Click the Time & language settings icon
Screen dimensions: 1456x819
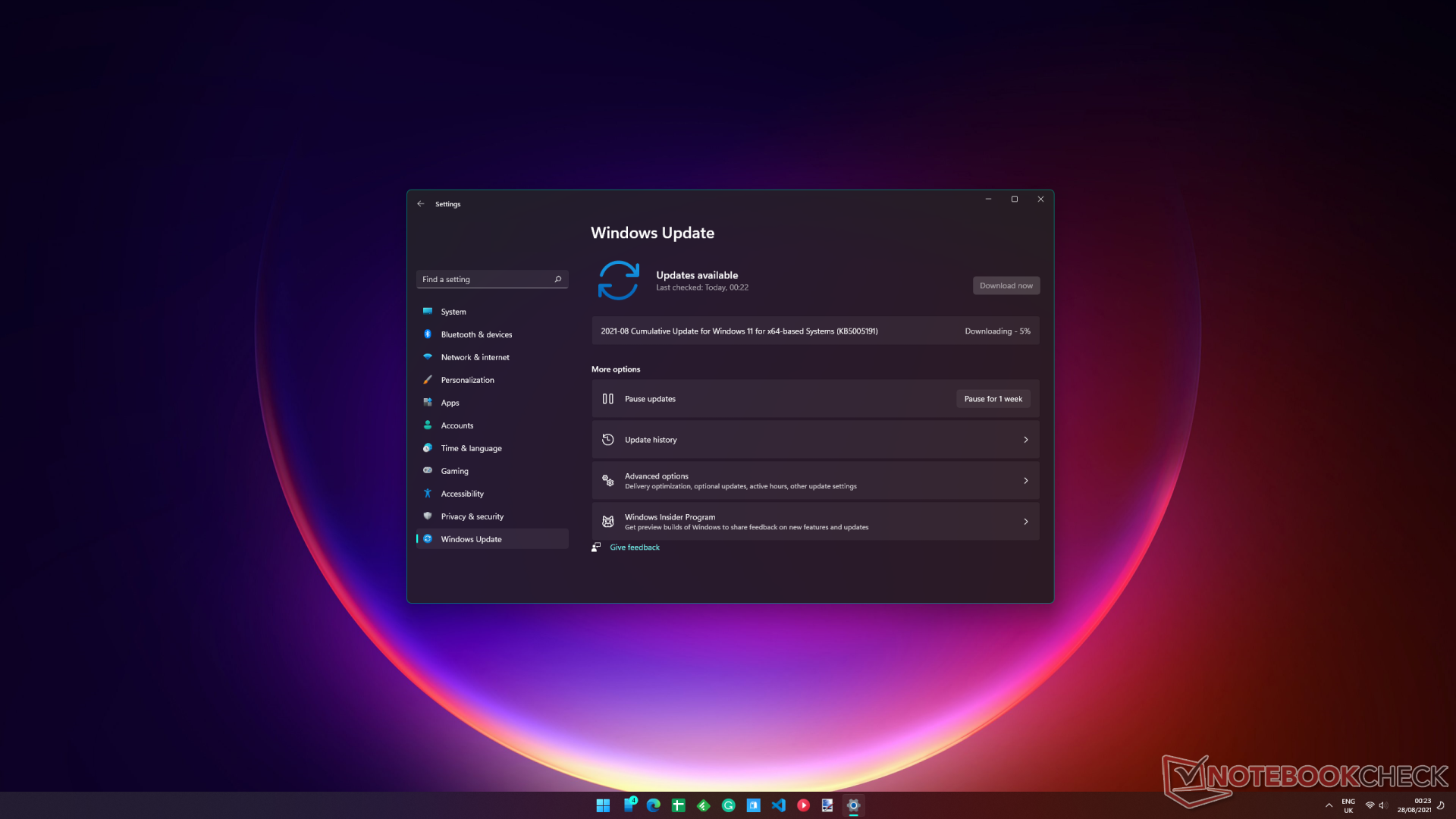[428, 447]
